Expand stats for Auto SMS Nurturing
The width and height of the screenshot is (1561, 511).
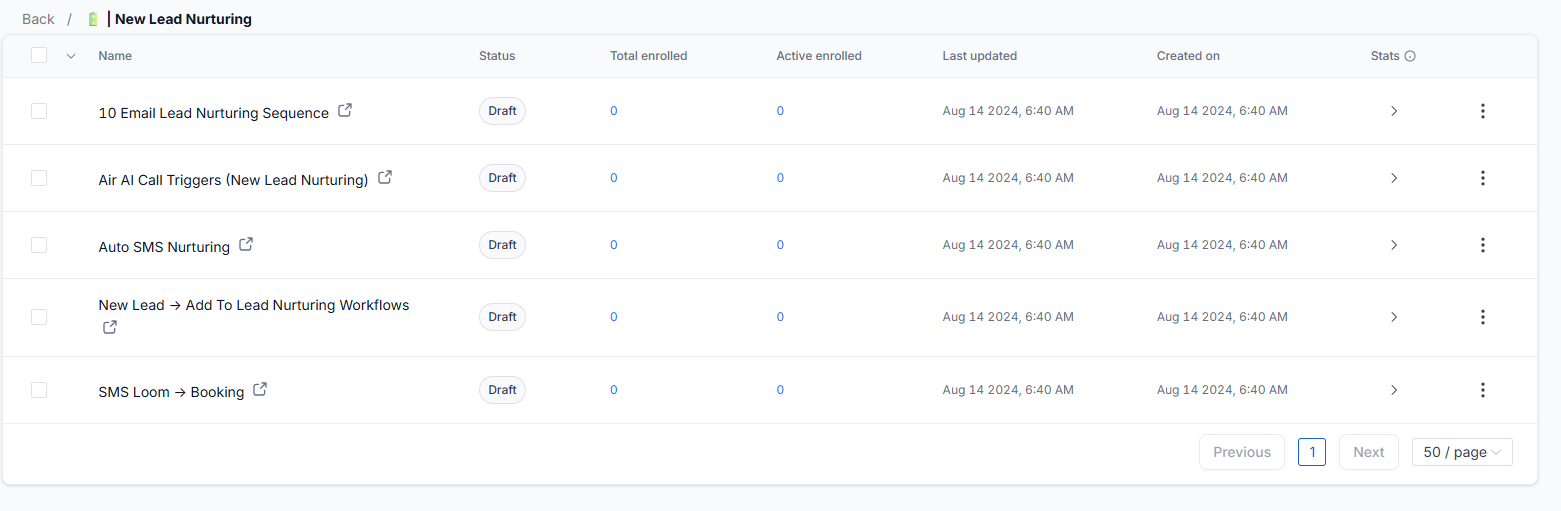[x=1394, y=245]
